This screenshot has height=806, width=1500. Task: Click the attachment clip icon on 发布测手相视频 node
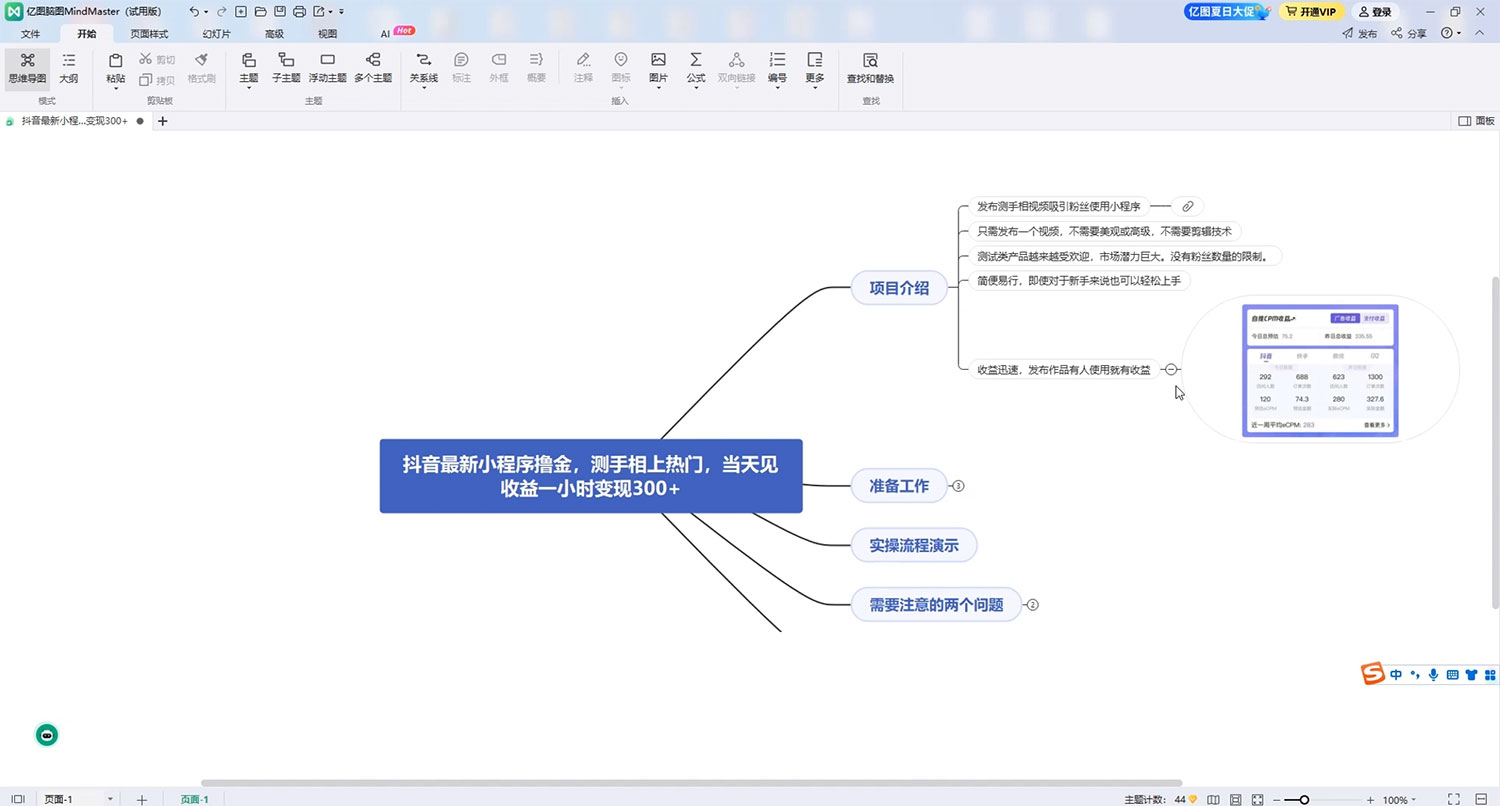click(1187, 206)
